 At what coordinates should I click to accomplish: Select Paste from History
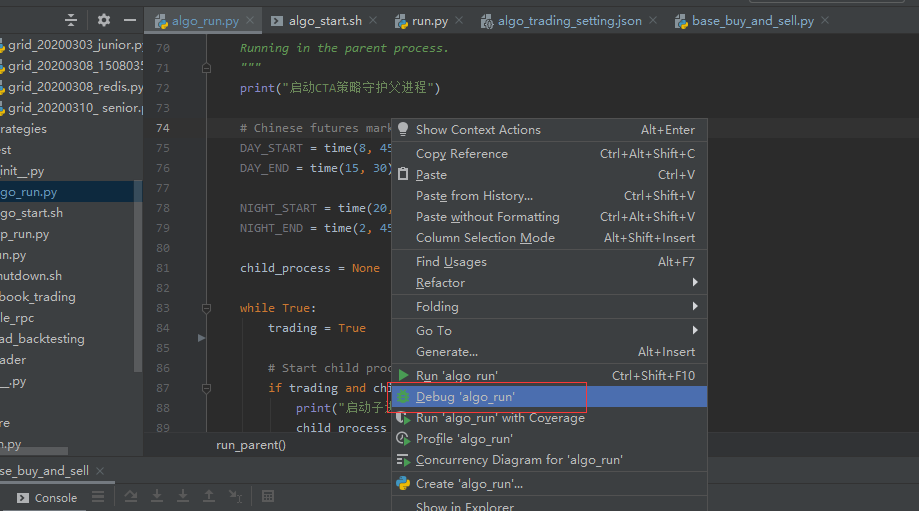pos(549,196)
